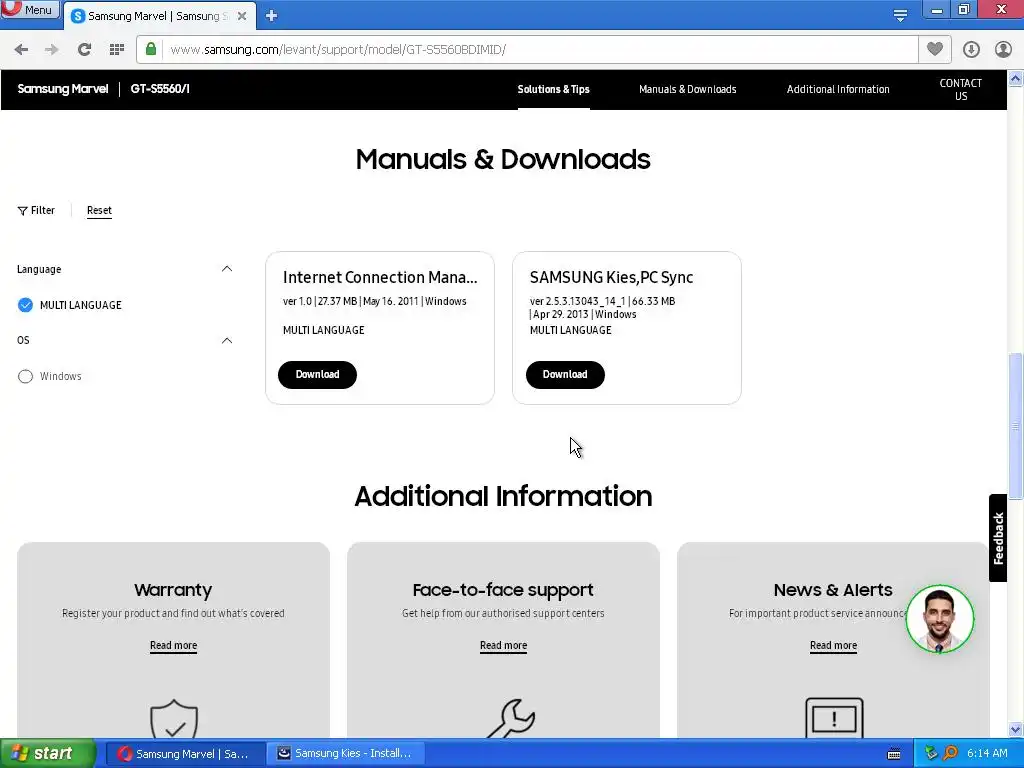Download Internet Connection Manager

coord(317,375)
